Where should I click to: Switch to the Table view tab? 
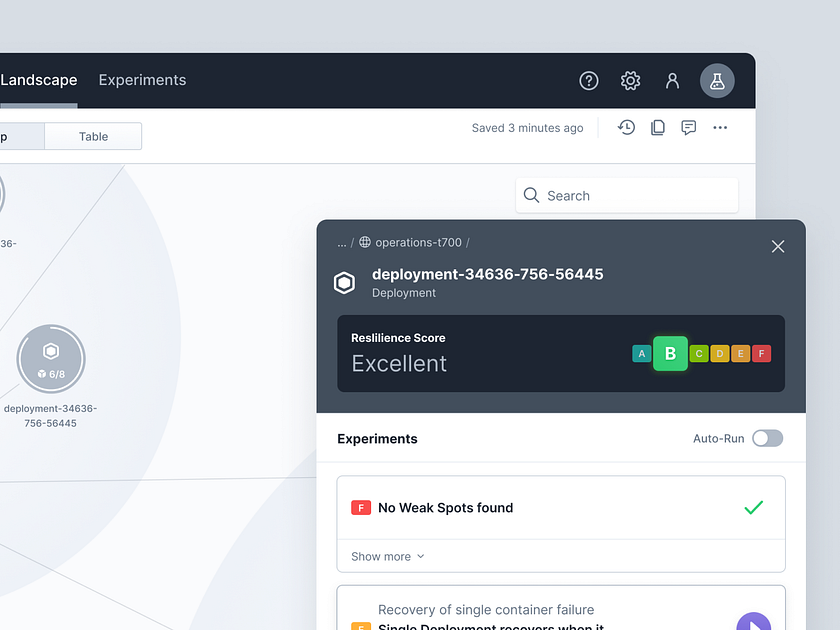point(92,135)
